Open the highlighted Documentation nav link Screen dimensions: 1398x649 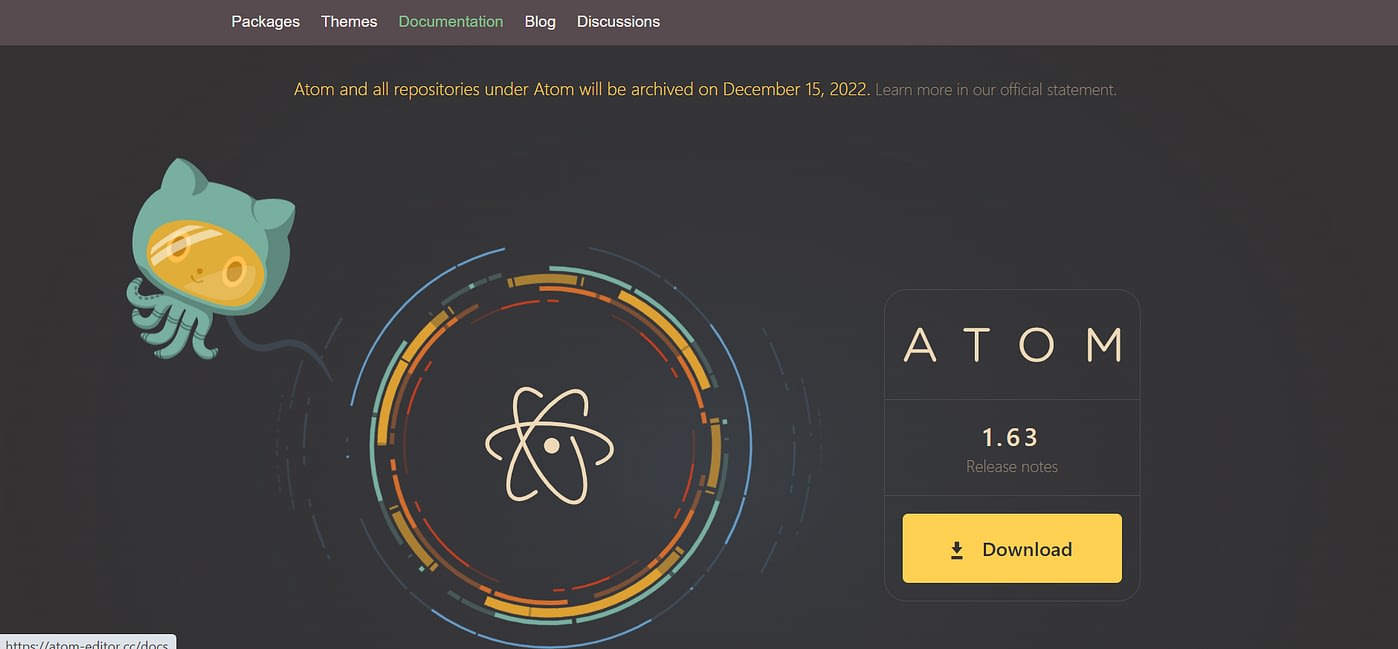(x=450, y=21)
